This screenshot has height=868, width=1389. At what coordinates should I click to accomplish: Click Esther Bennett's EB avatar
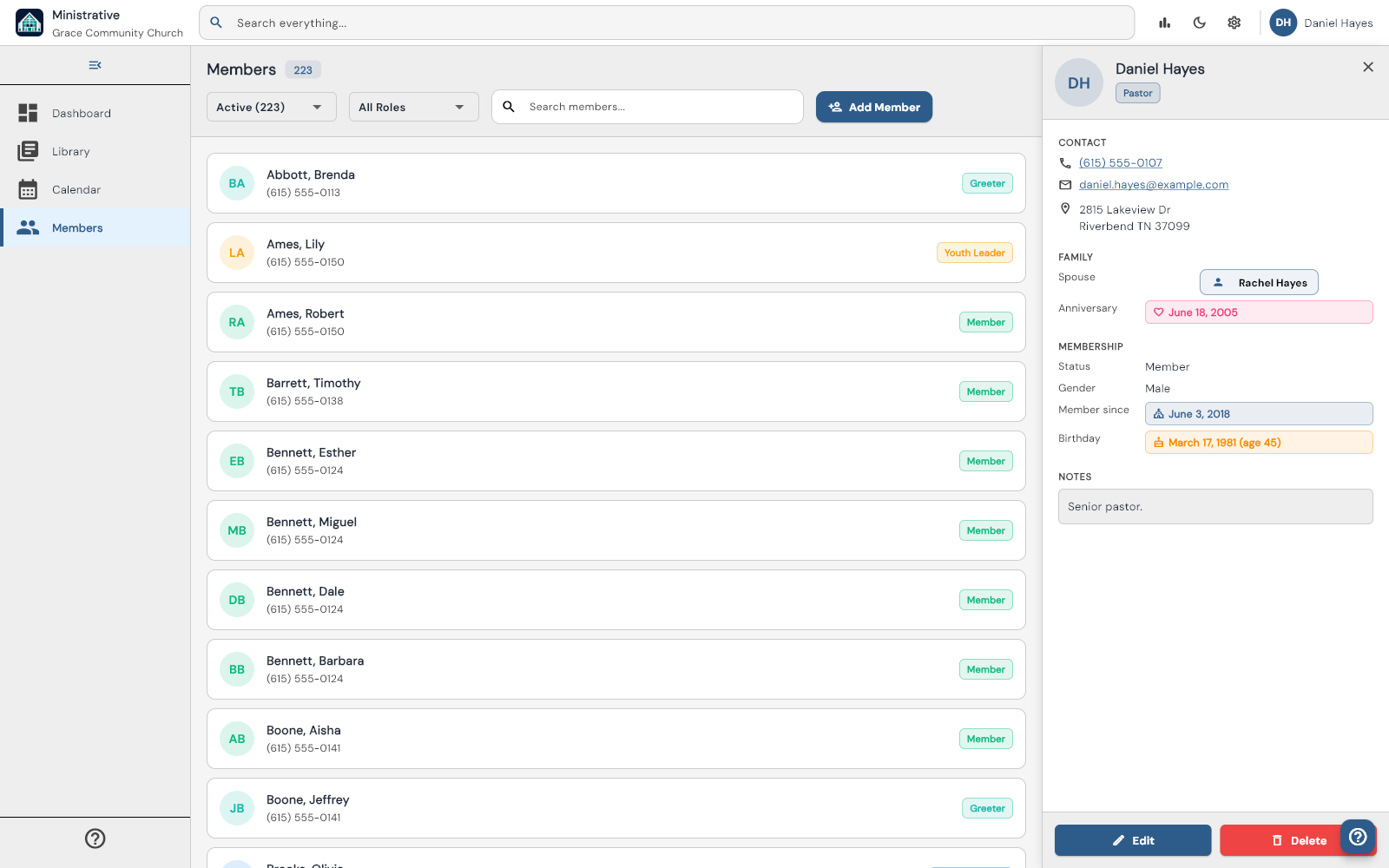click(x=237, y=461)
